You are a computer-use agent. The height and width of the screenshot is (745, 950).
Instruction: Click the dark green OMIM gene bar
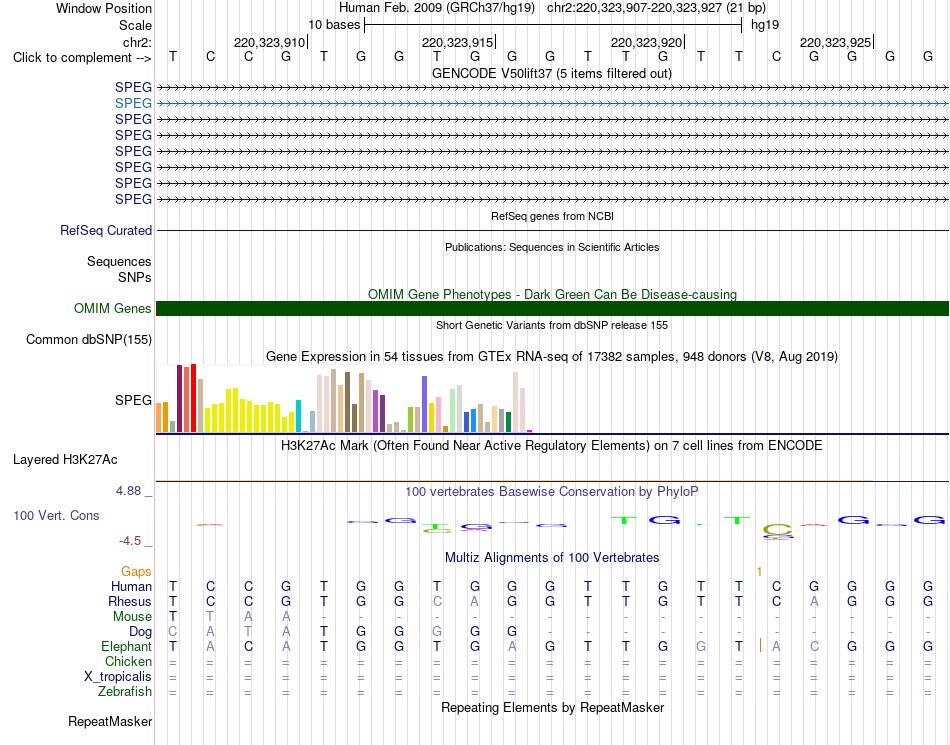point(552,308)
